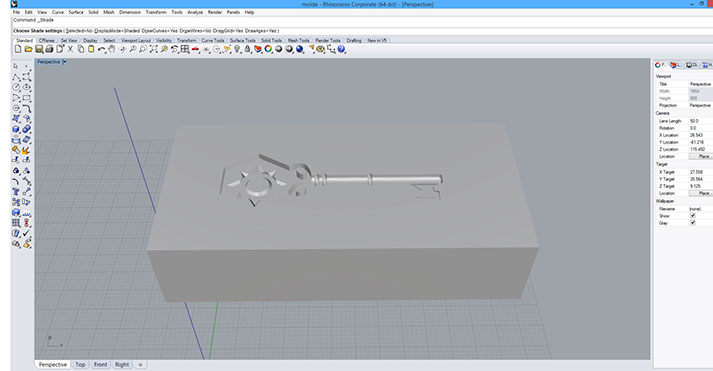Switch to the Render Tools toolbar tab
The width and height of the screenshot is (713, 371).
tap(327, 40)
